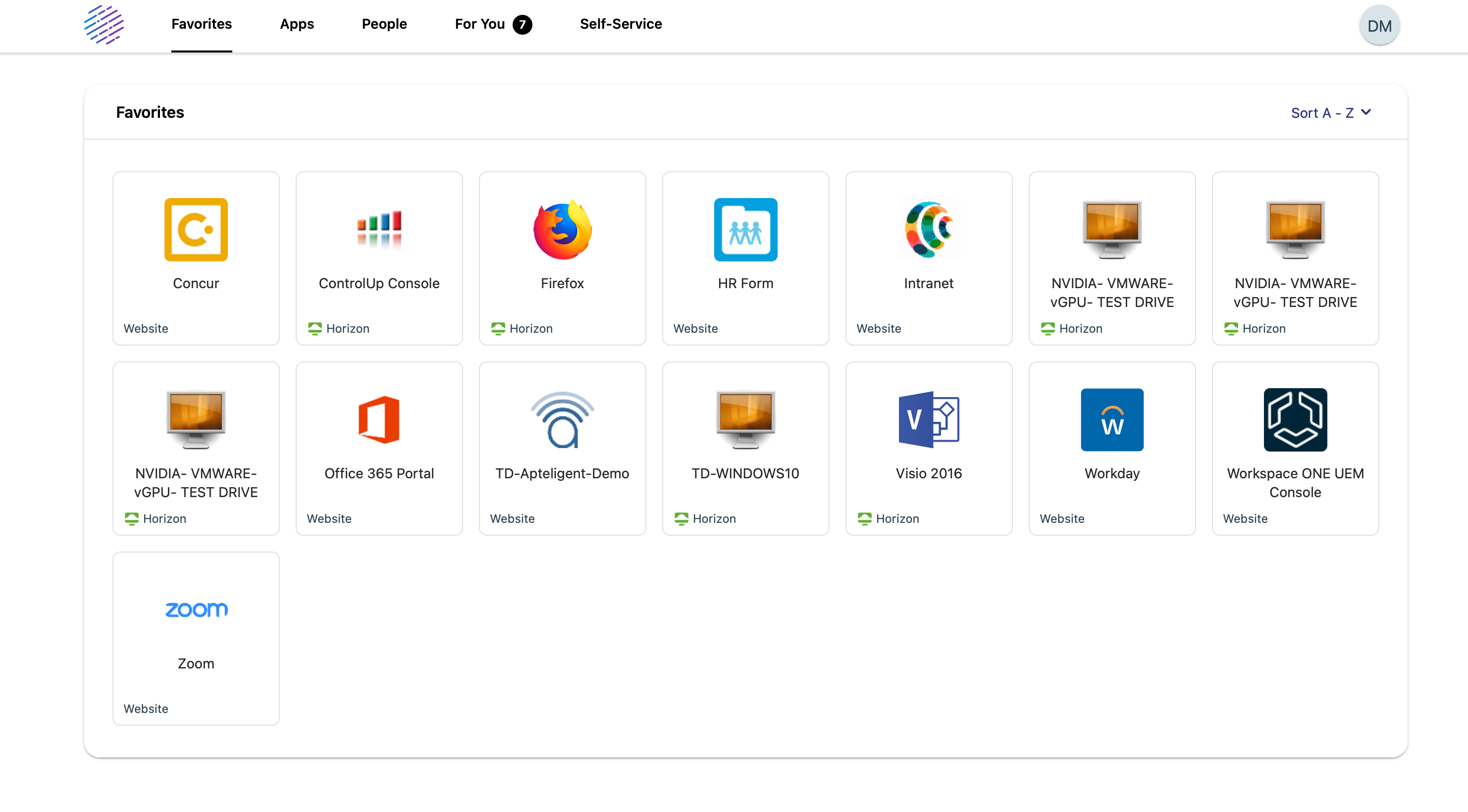The height and width of the screenshot is (812, 1468).
Task: Open the TD-Apteligent-Demo icon
Action: coord(562,420)
